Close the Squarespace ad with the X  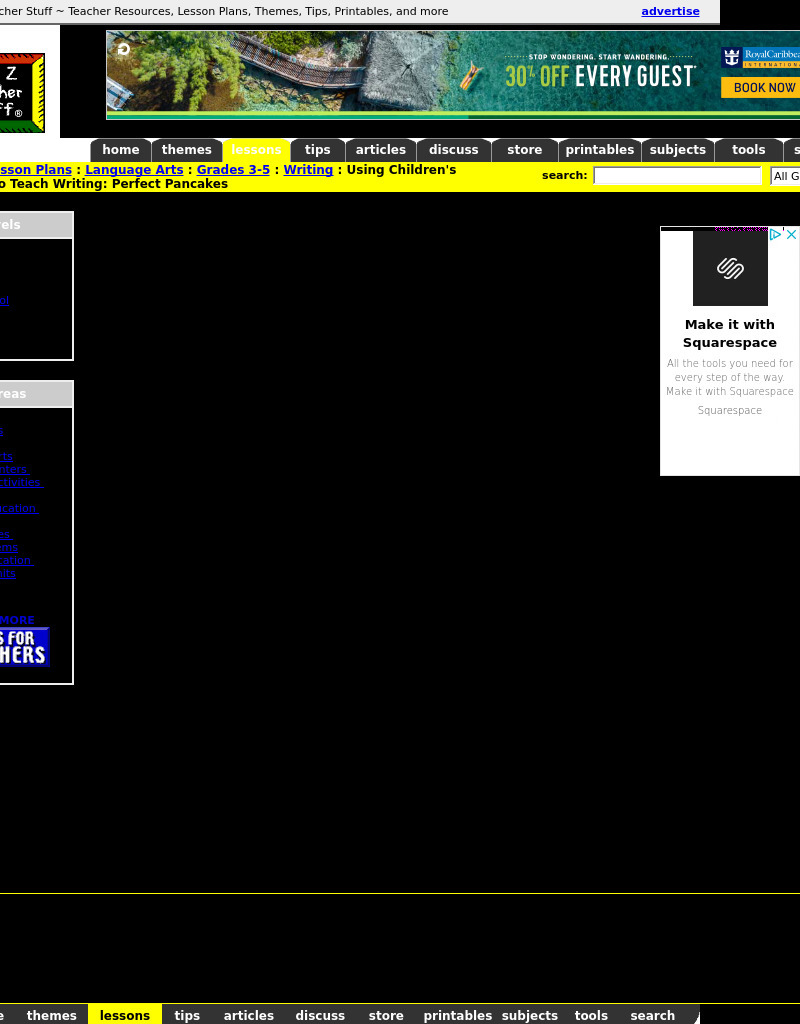coord(791,235)
